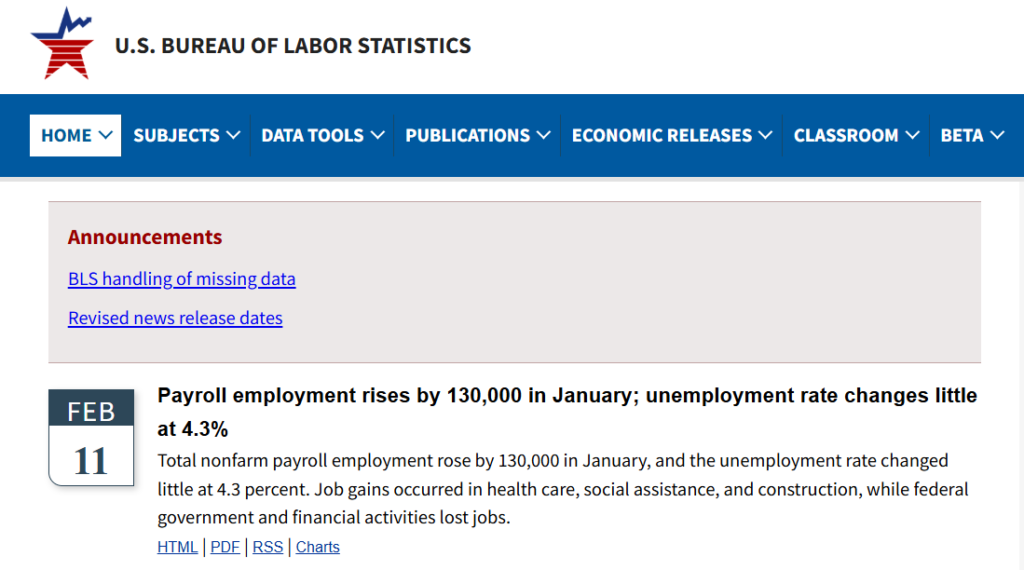1024x570 pixels.
Task: Open the HTML version link
Action: pos(178,547)
